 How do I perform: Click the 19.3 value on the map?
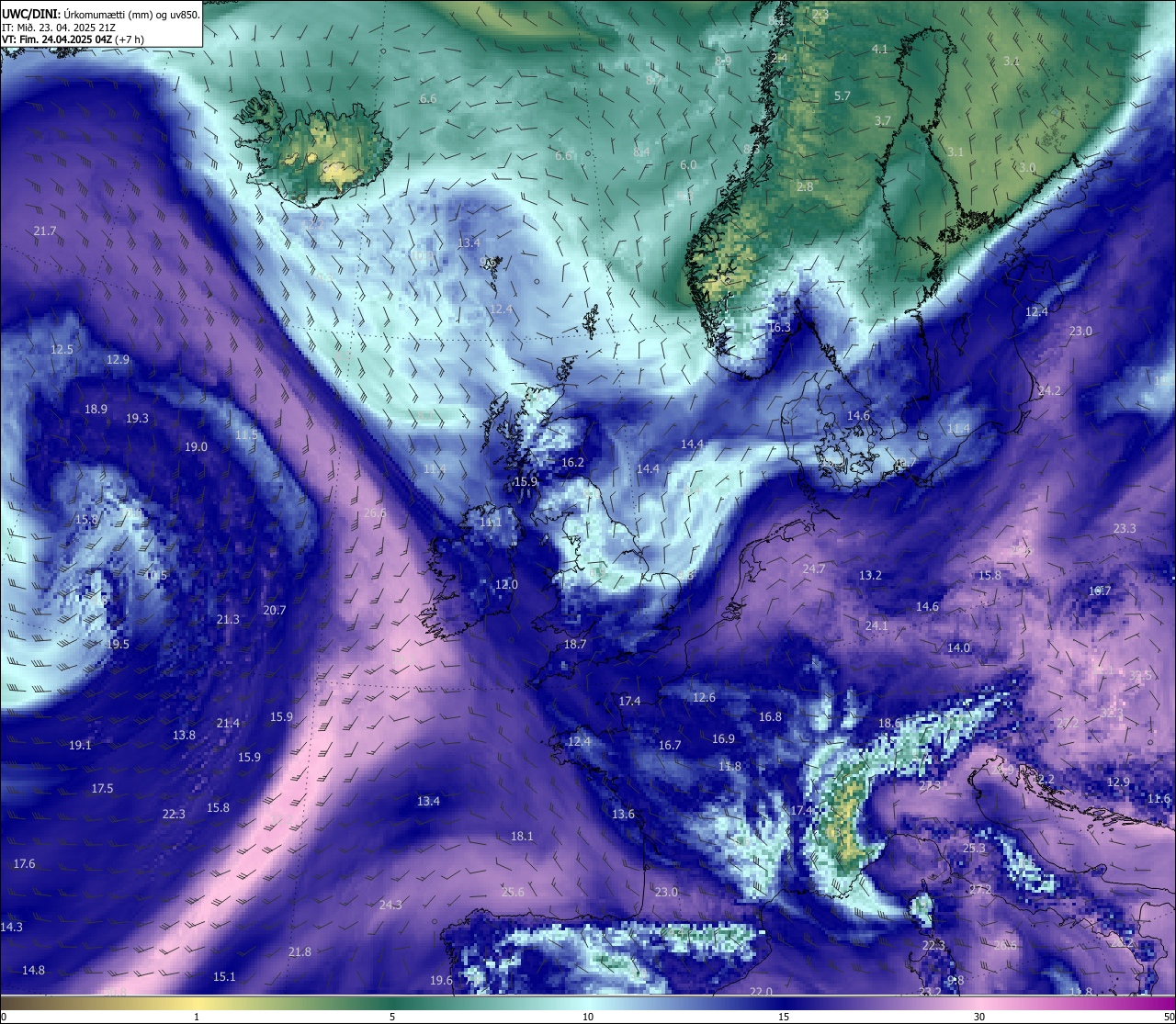(137, 419)
